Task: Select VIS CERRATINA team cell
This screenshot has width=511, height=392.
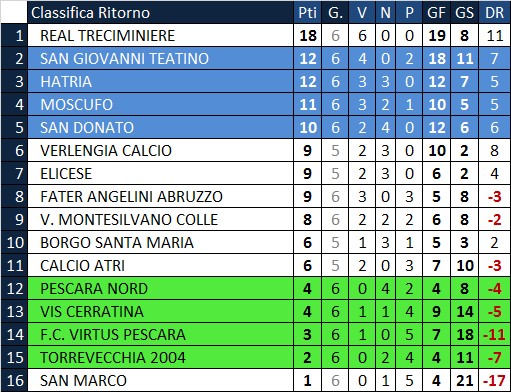Action: click(x=160, y=311)
